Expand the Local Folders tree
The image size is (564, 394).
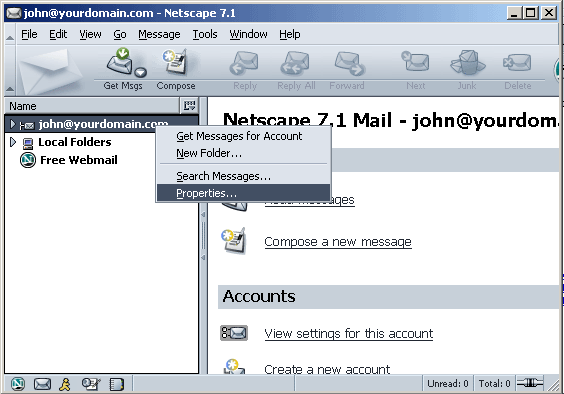13,142
